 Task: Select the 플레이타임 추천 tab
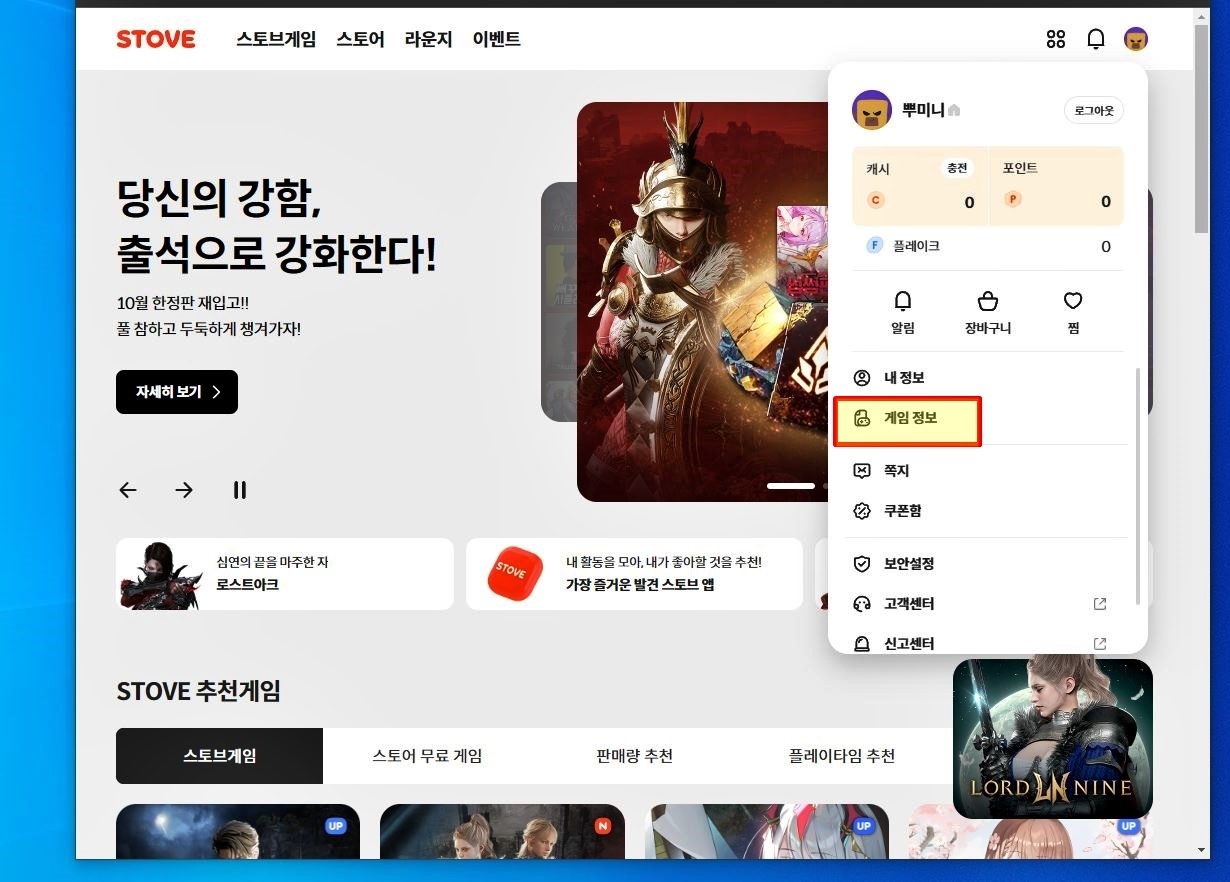(841, 756)
